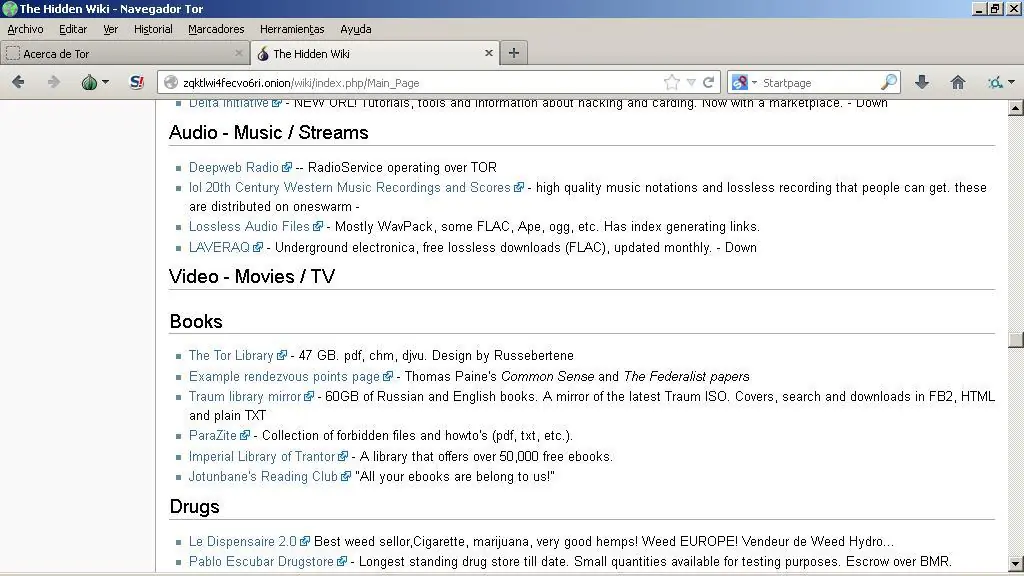1024x576 pixels.
Task: Click external-link icon beside Lossless Audio Files
Action: tap(317, 227)
